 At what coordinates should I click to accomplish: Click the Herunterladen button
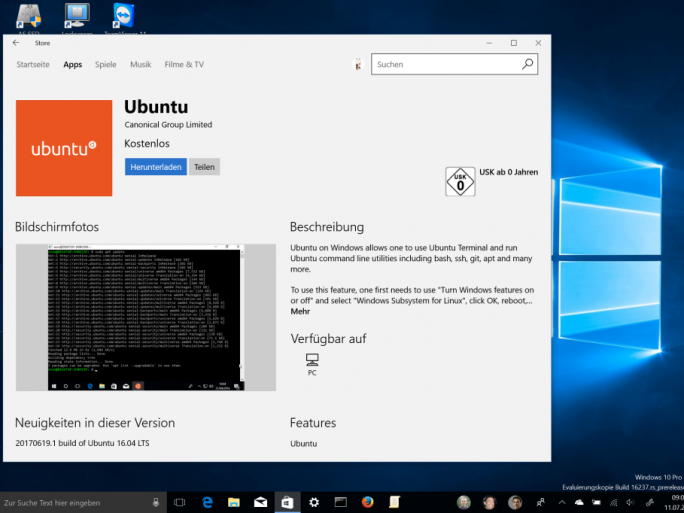coord(156,167)
